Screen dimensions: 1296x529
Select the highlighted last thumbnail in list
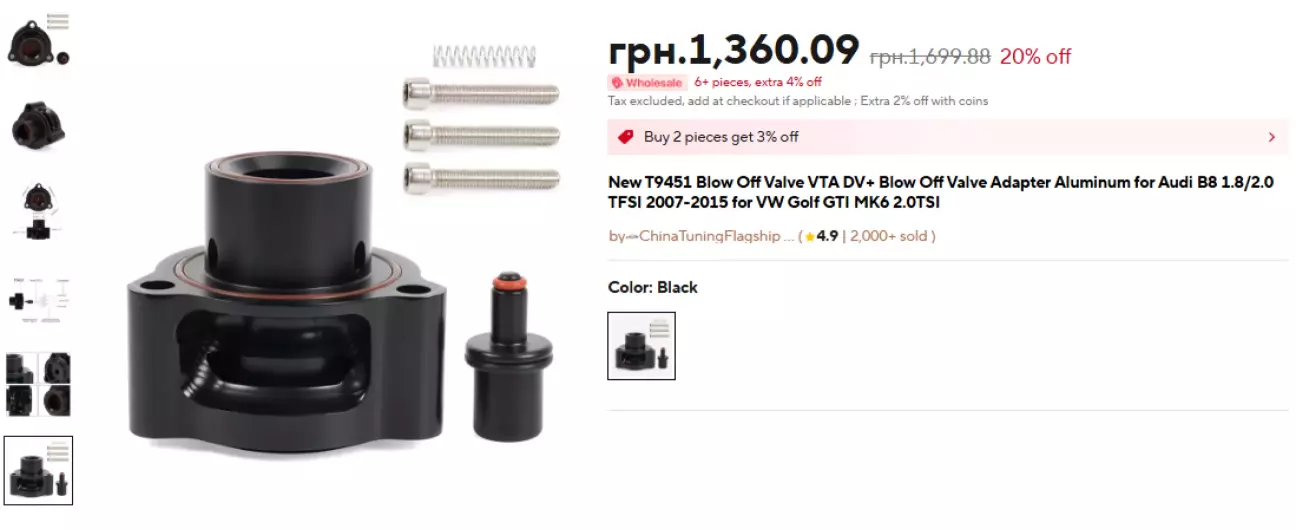pos(39,470)
